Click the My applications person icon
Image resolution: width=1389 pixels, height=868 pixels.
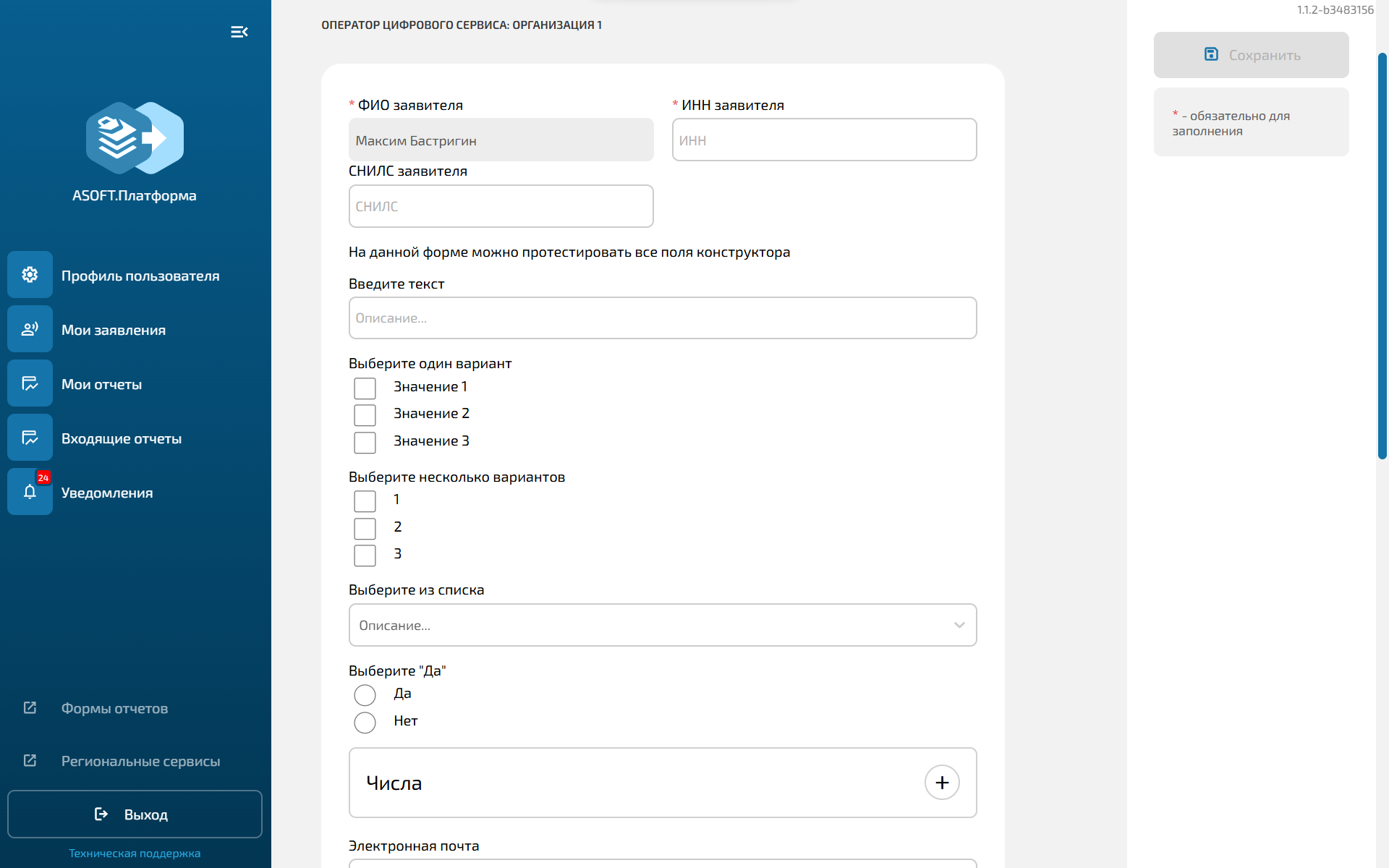(30, 329)
